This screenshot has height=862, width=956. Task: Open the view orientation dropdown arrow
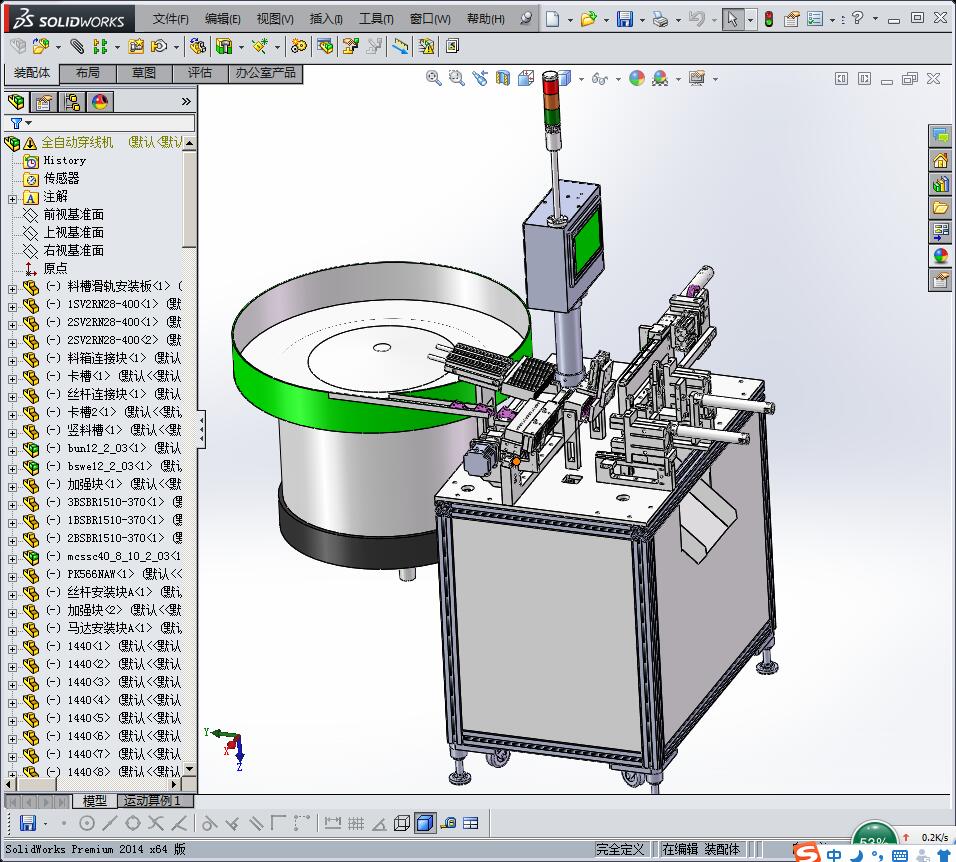(581, 79)
